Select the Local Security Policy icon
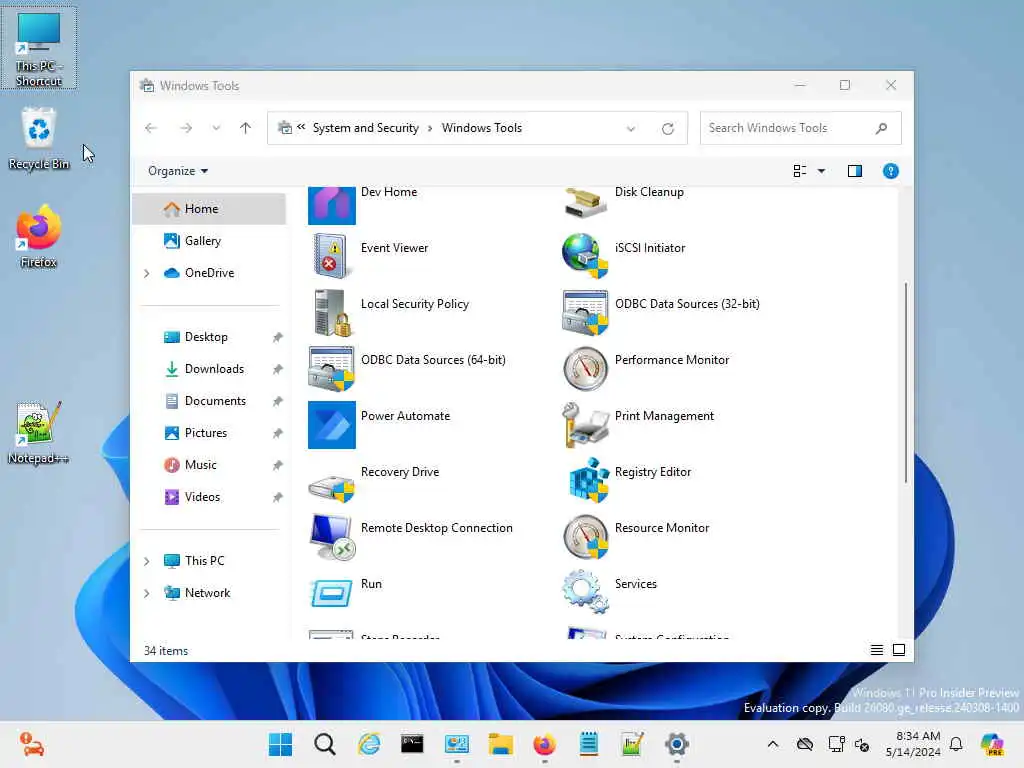Image resolution: width=1024 pixels, height=768 pixels. coord(331,312)
